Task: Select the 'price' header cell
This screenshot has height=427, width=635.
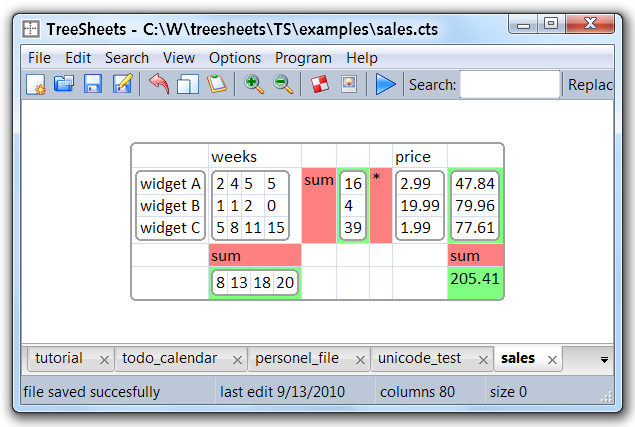Action: (x=420, y=156)
